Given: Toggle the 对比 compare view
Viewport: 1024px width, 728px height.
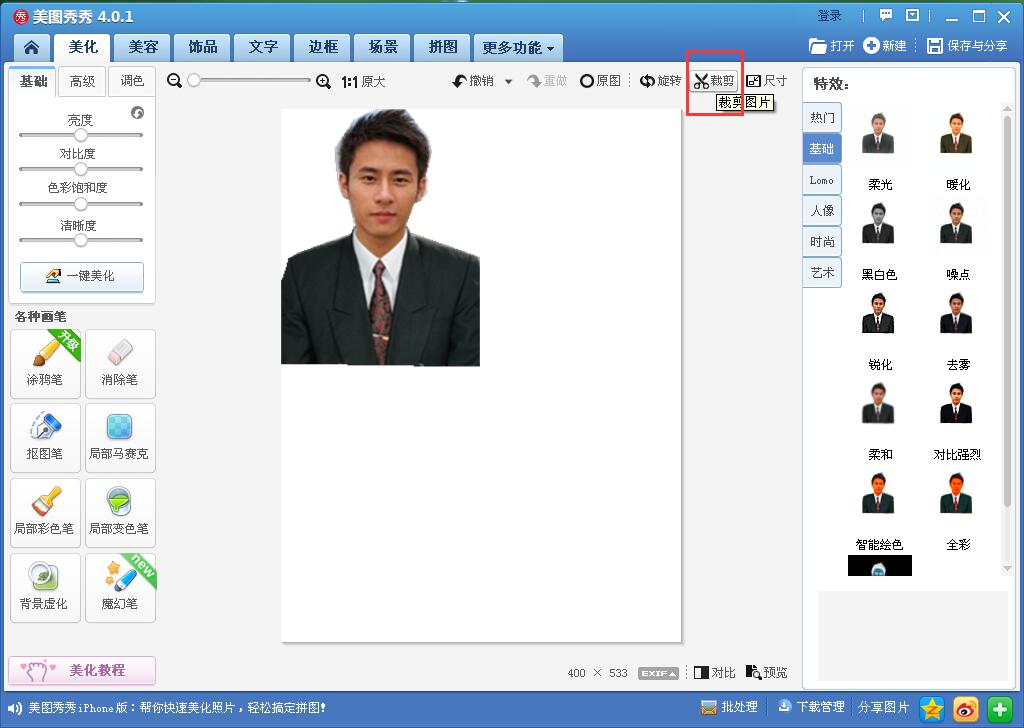Looking at the screenshot, I should pos(714,672).
